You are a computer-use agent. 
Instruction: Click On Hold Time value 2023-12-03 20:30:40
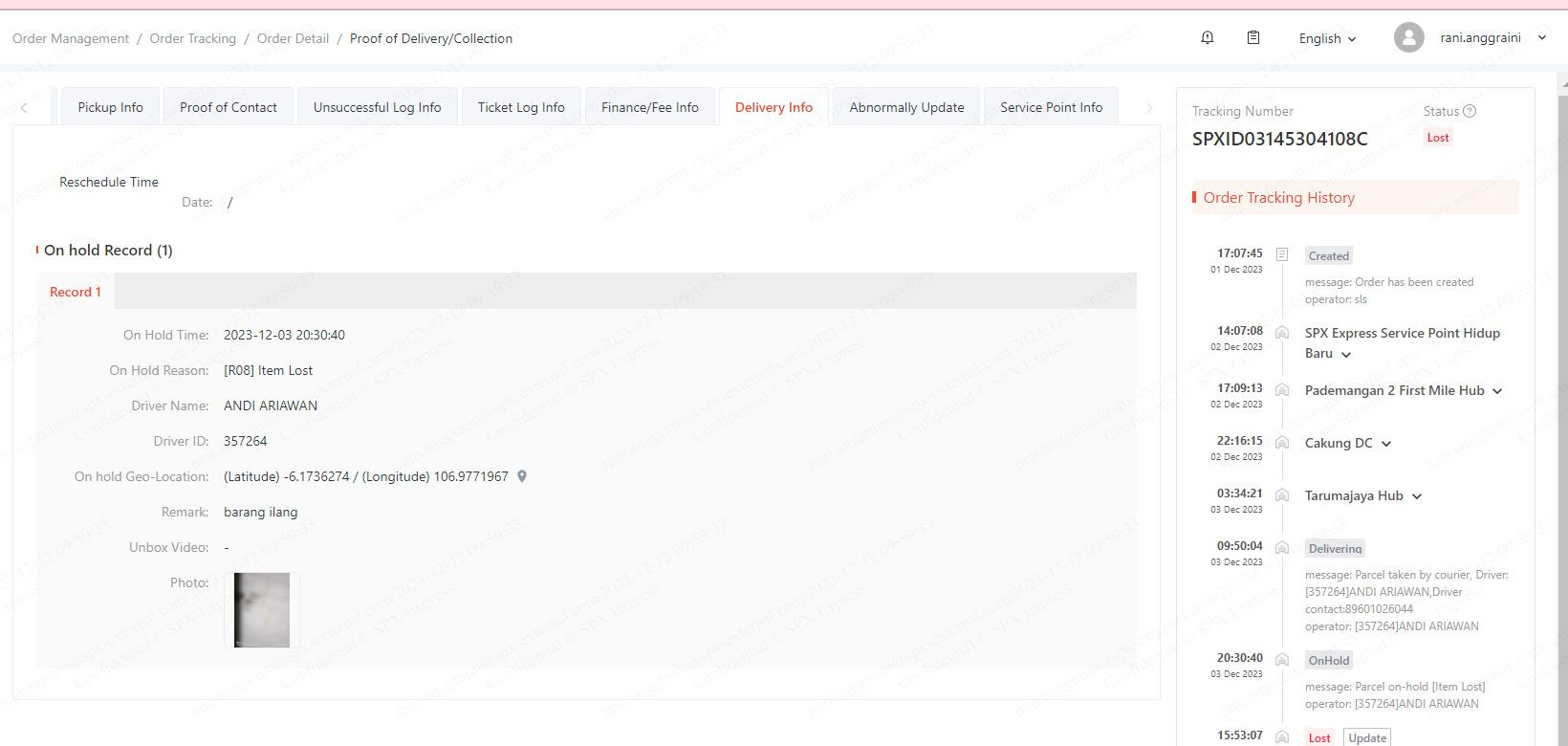(x=284, y=335)
